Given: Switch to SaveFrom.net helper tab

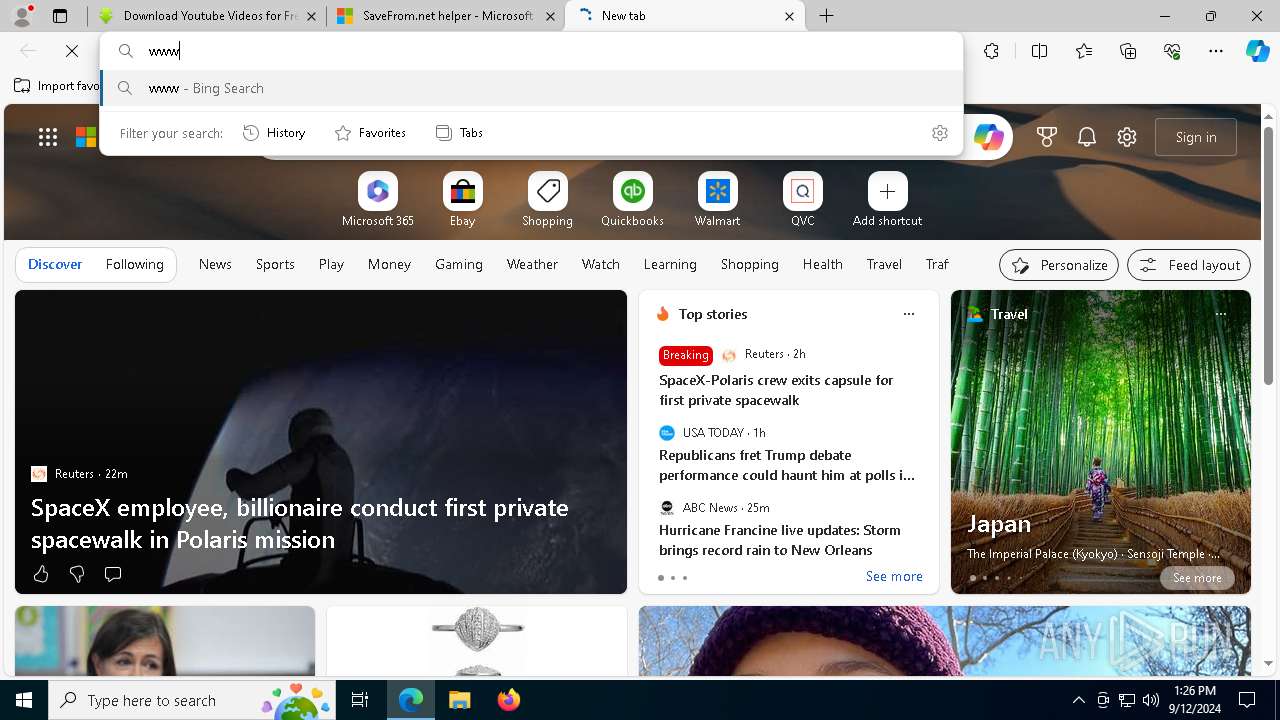Looking at the screenshot, I should tap(446, 16).
